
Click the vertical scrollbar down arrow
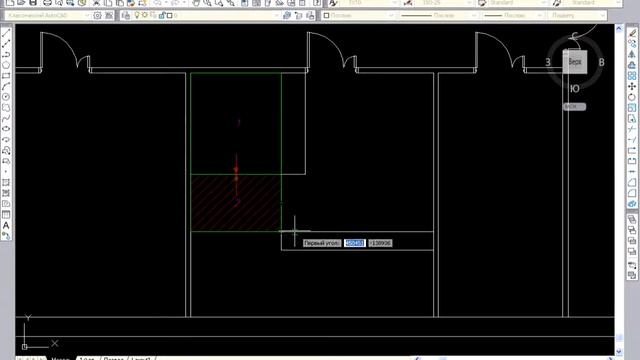click(x=619, y=351)
